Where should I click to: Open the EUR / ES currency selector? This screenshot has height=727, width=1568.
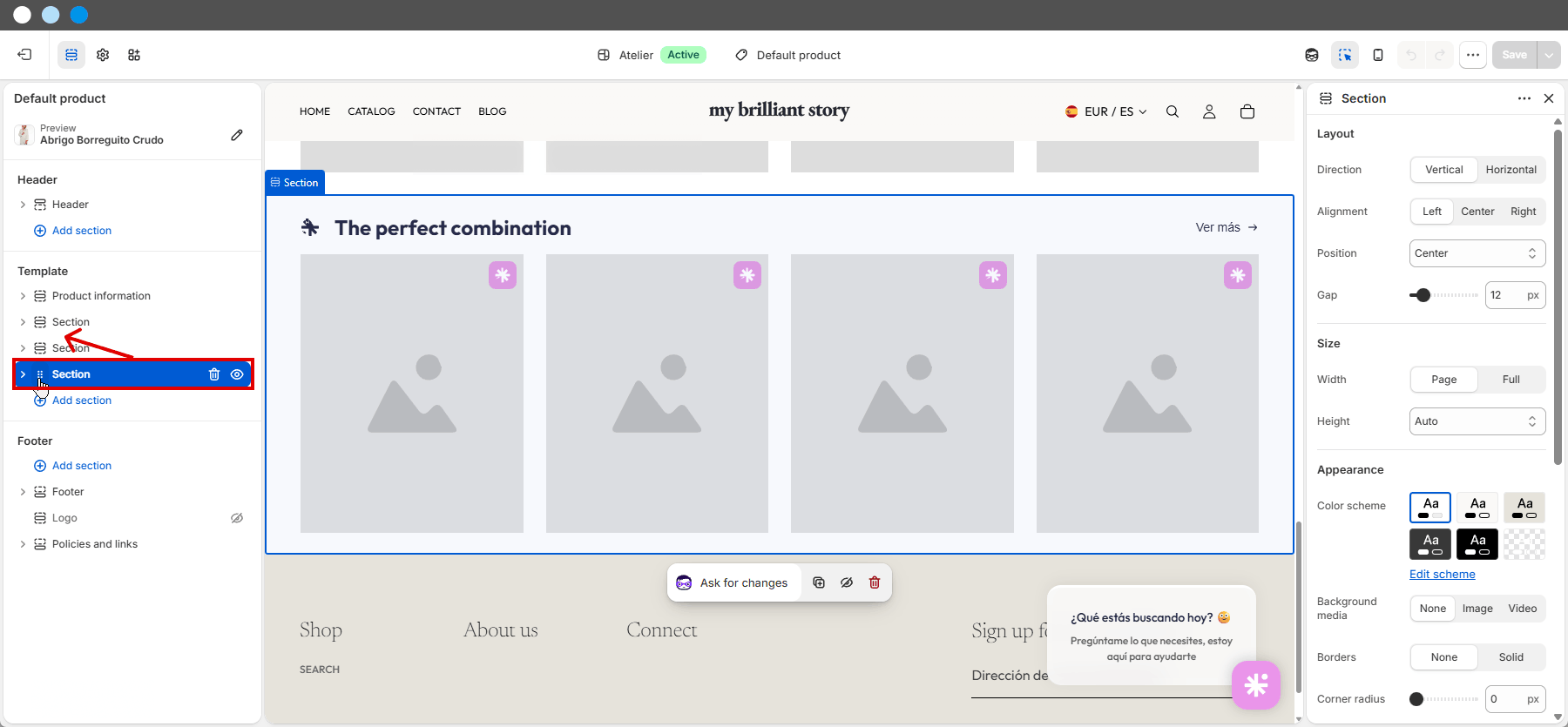[1105, 111]
